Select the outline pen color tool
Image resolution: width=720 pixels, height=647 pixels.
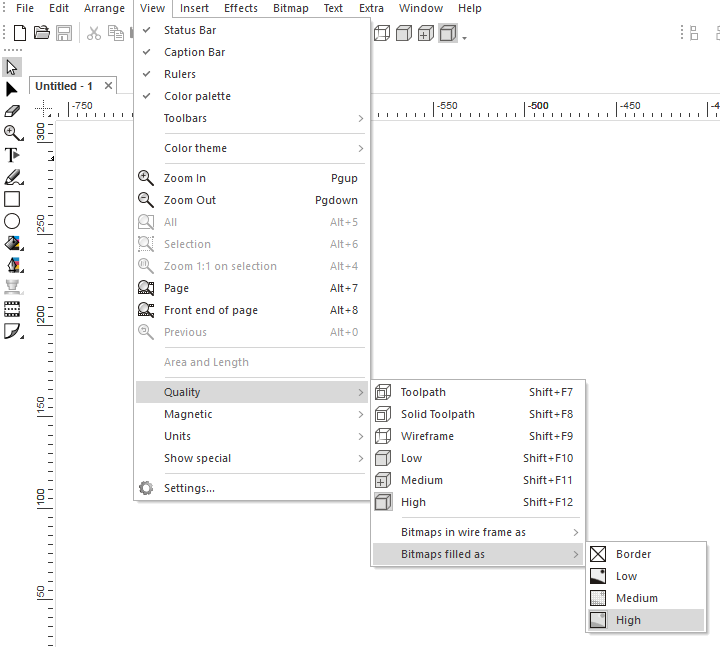coord(14,265)
